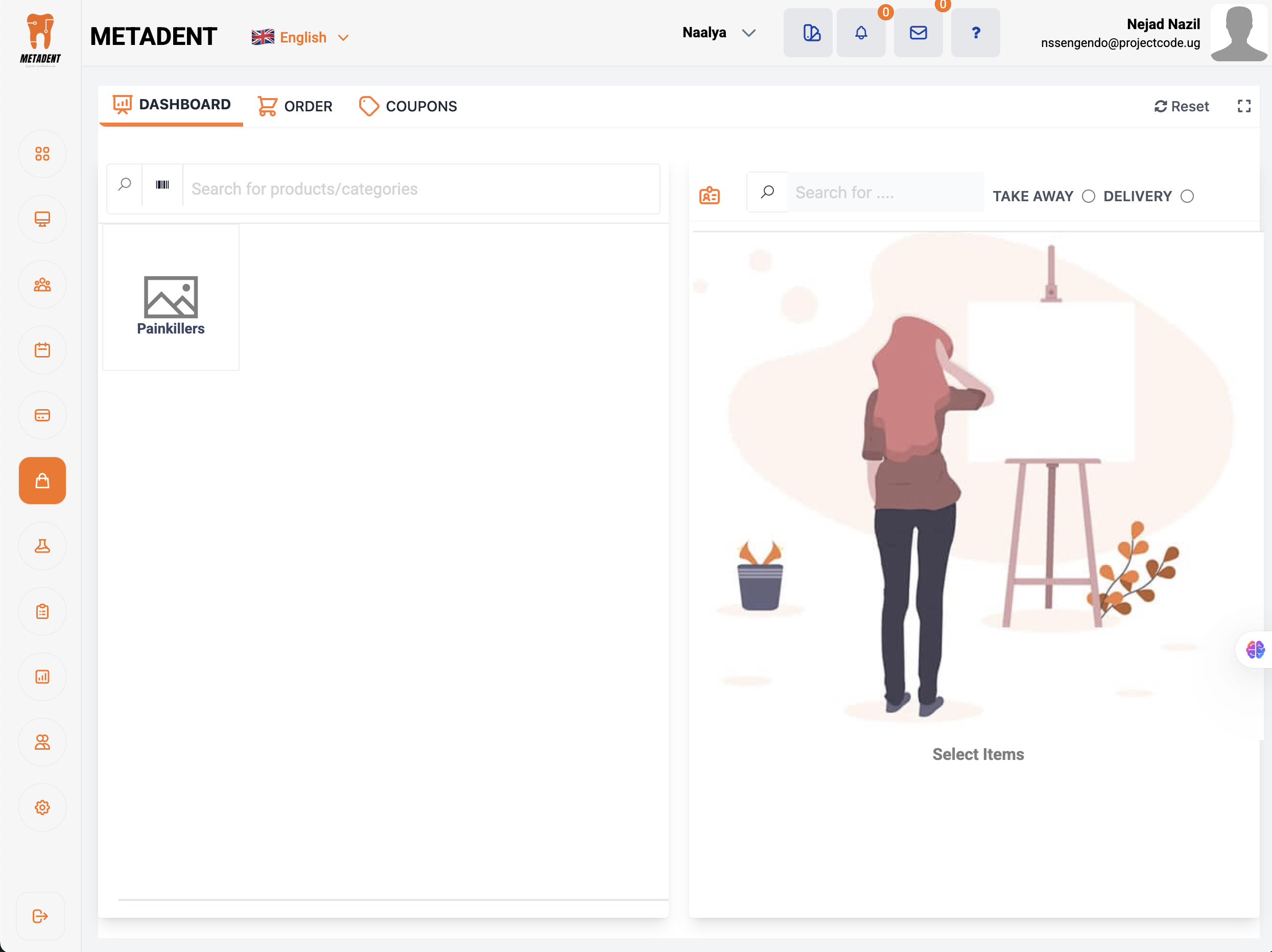1272x952 pixels.
Task: Click the AI brain floating icon
Action: click(x=1254, y=650)
